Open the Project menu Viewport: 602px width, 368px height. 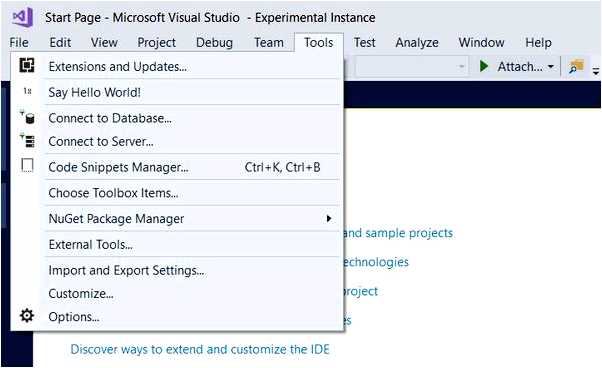(156, 42)
